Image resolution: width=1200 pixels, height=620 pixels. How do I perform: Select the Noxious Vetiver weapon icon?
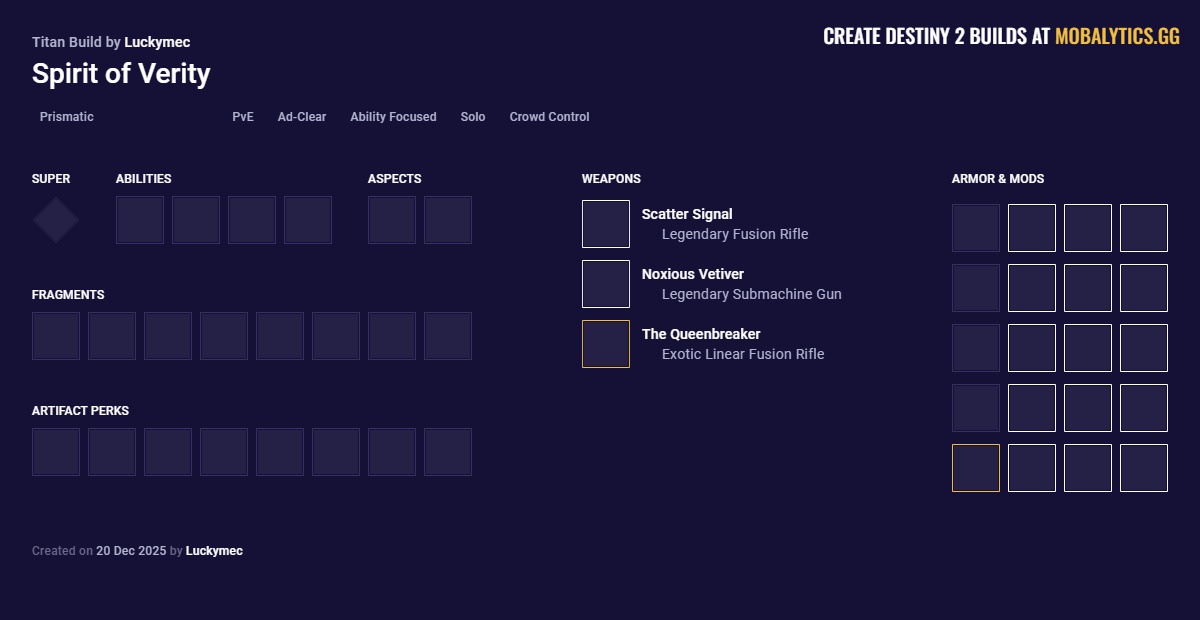pos(606,284)
